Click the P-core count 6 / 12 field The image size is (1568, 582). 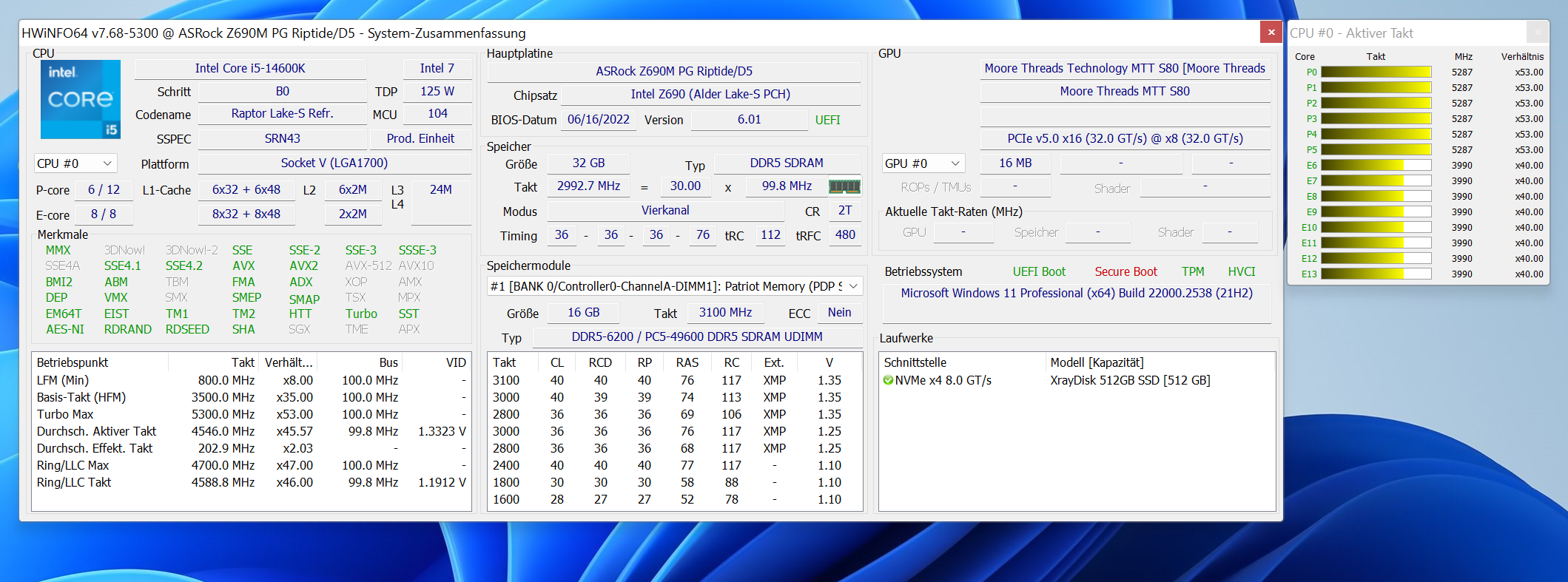(104, 190)
